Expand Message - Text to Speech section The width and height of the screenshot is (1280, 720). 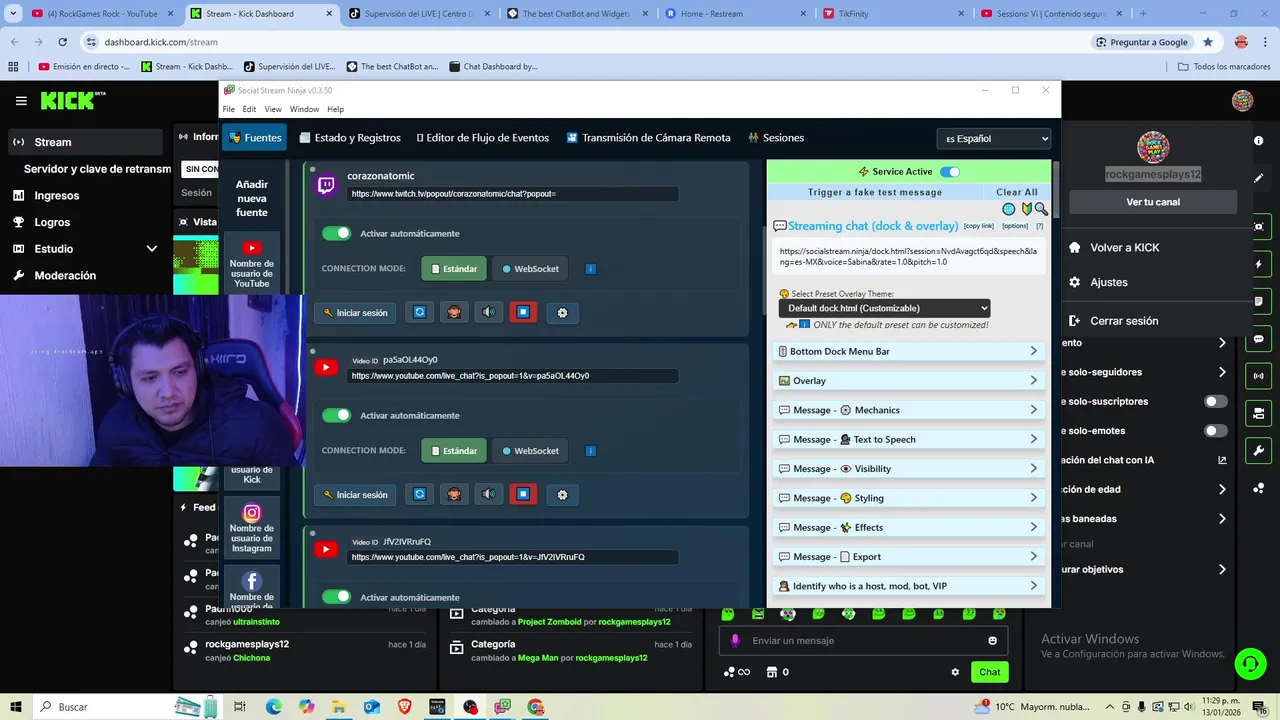coord(909,440)
